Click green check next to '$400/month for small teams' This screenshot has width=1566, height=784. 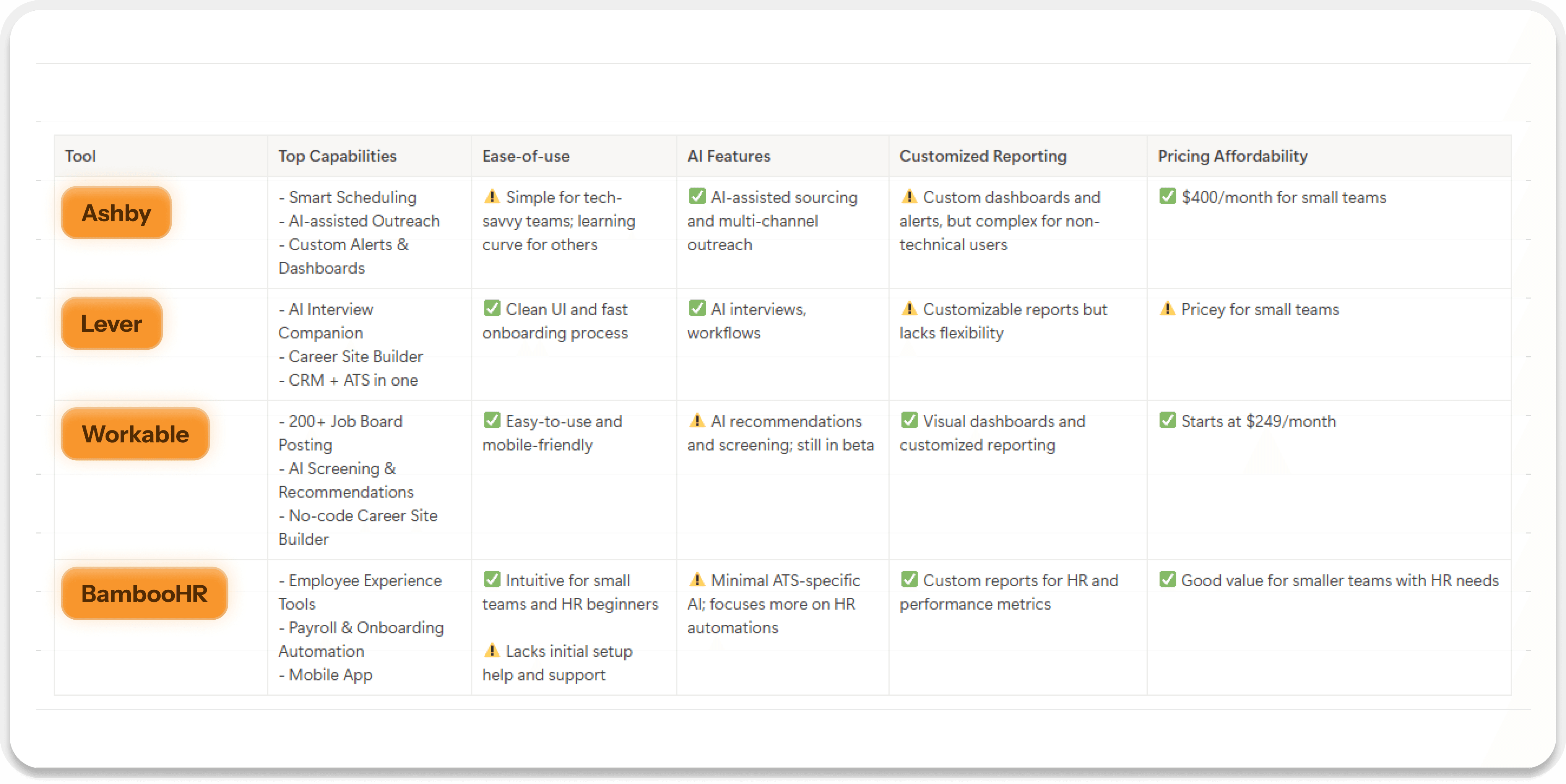[x=1167, y=196]
